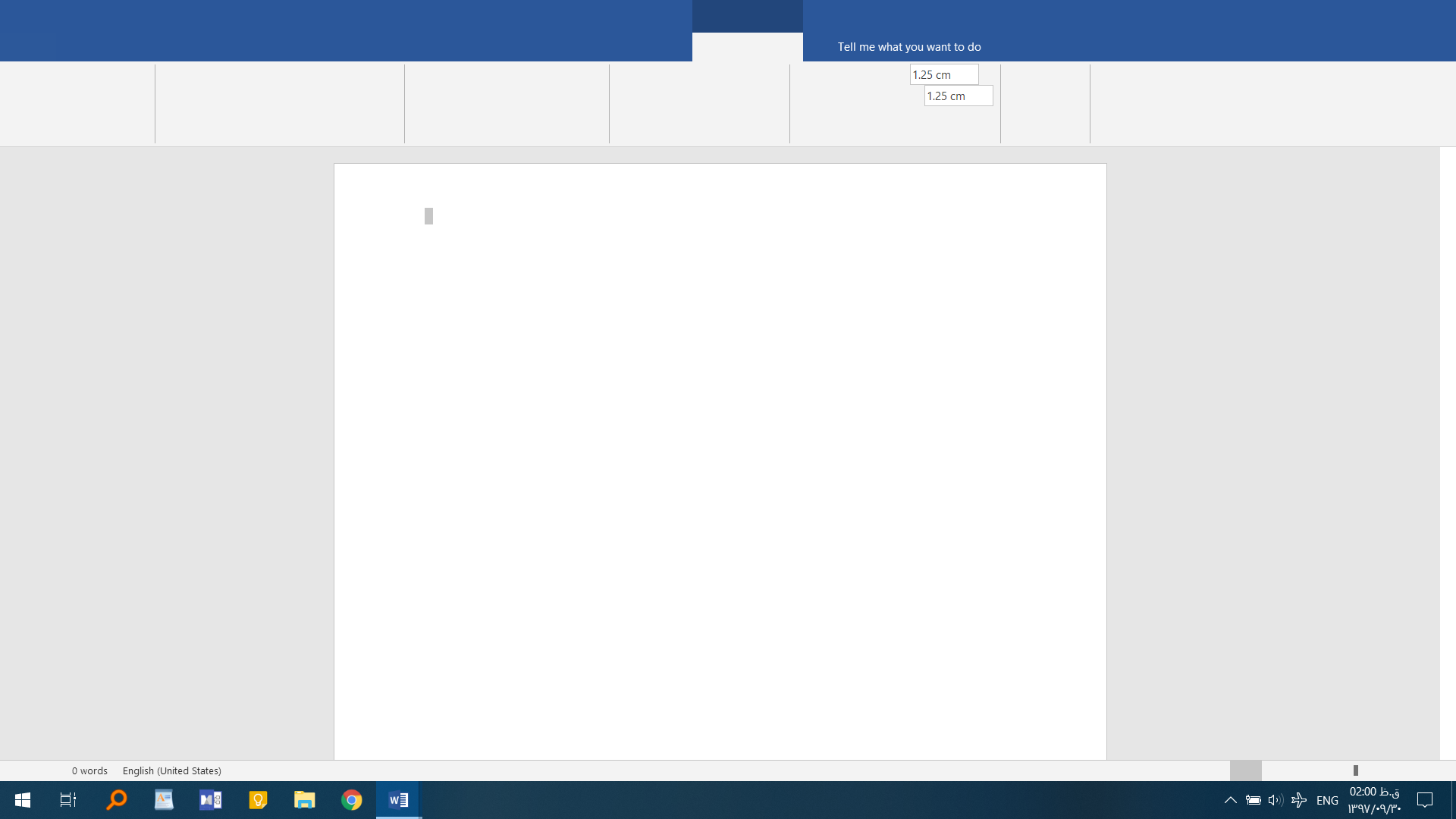Launch Google Chrome from the taskbar
Image resolution: width=1456 pixels, height=819 pixels.
(352, 800)
